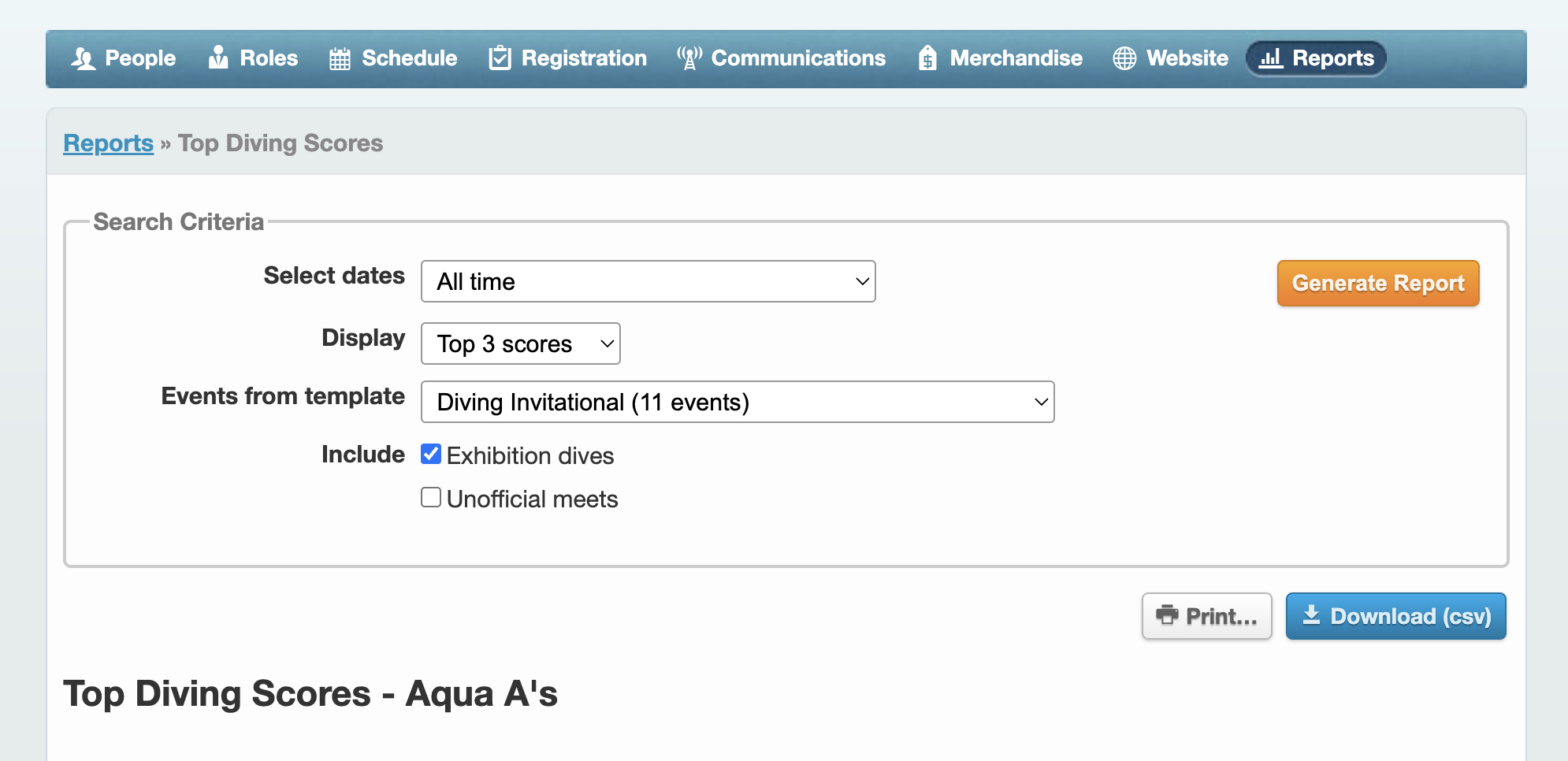This screenshot has height=761, width=1568.
Task: Click the Generate Report button
Action: (1378, 283)
